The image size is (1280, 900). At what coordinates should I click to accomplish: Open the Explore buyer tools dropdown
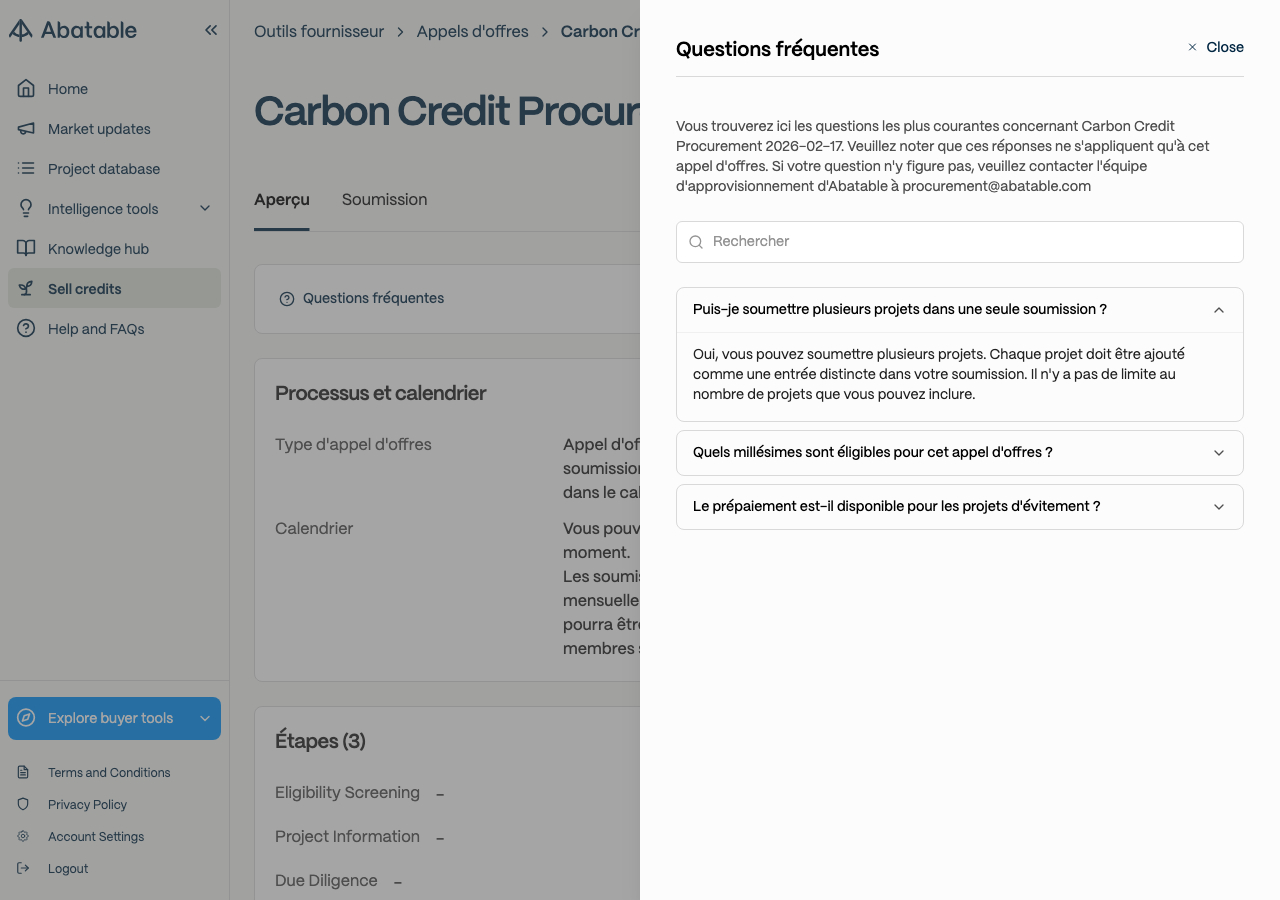click(x=114, y=718)
